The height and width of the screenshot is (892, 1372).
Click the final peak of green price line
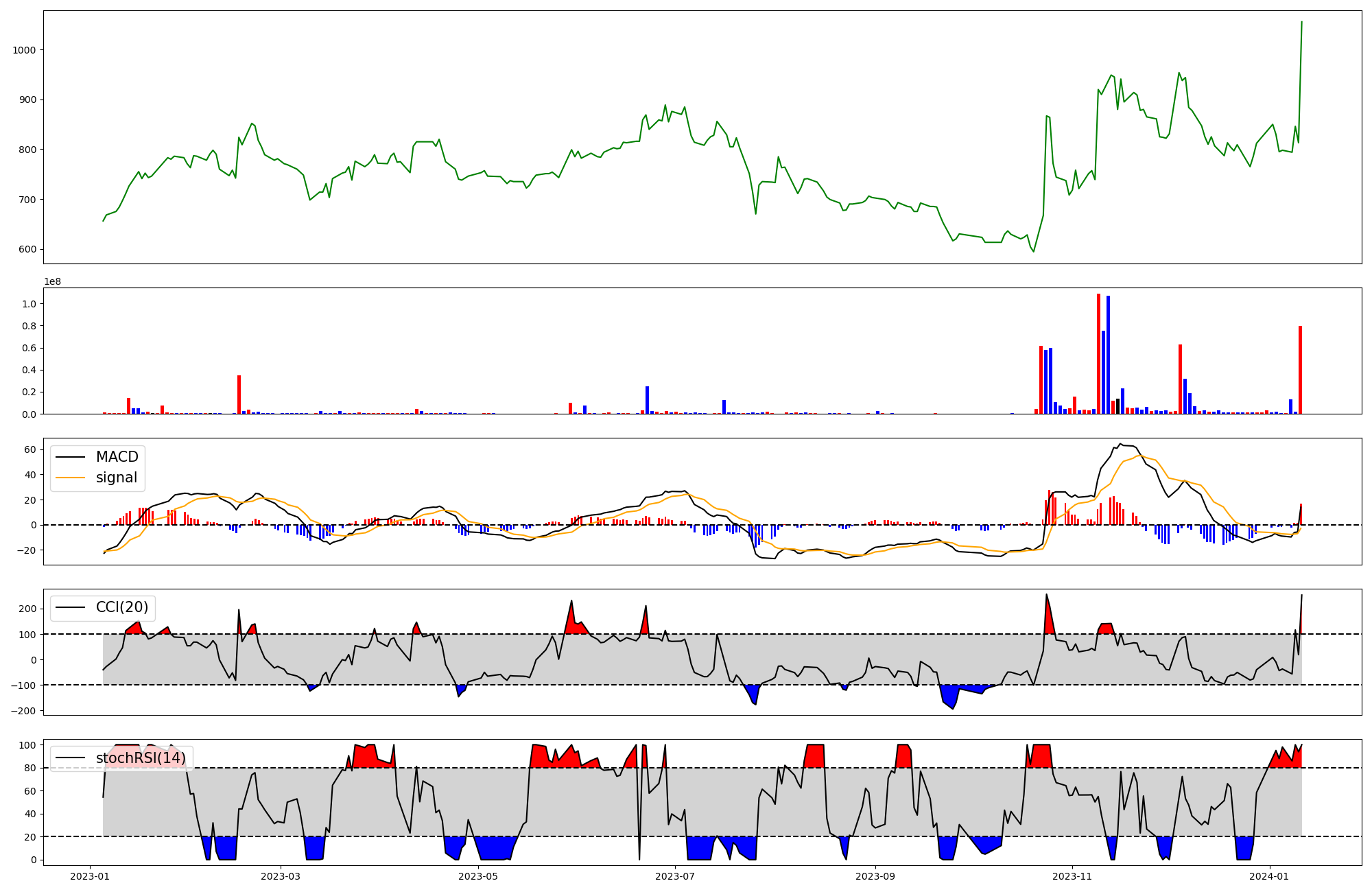pos(1301,22)
